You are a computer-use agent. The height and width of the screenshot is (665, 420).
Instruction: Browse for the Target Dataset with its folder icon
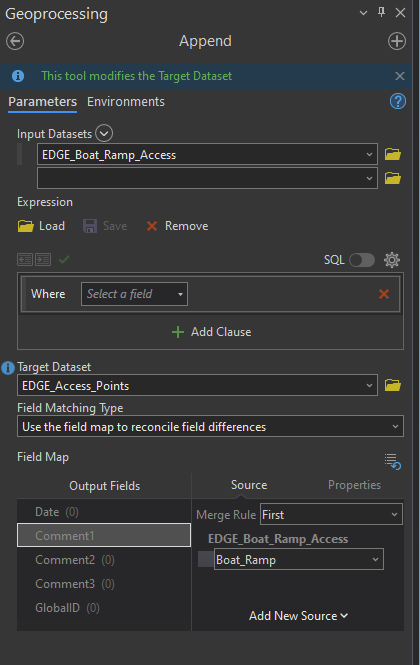(x=393, y=385)
